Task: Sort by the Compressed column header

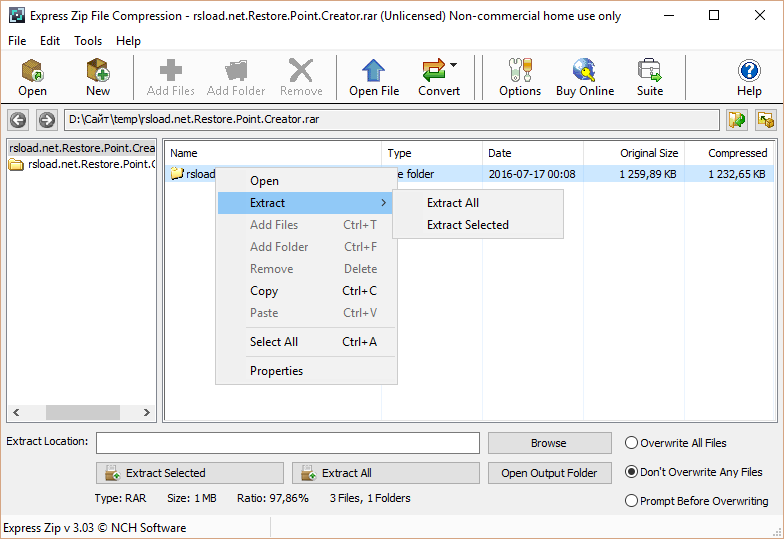Action: point(729,153)
